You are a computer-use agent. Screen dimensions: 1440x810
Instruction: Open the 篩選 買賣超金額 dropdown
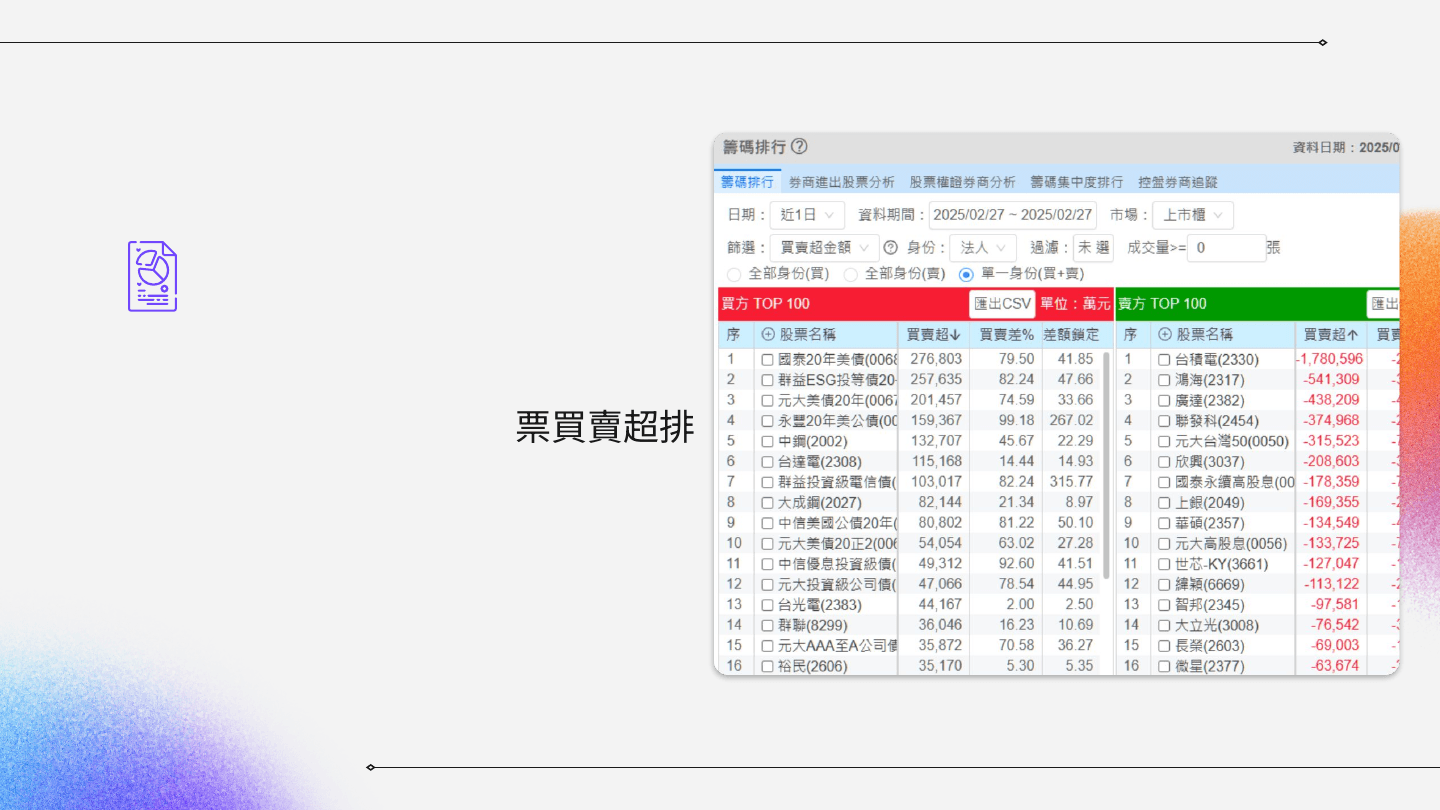pyautogui.click(x=824, y=248)
